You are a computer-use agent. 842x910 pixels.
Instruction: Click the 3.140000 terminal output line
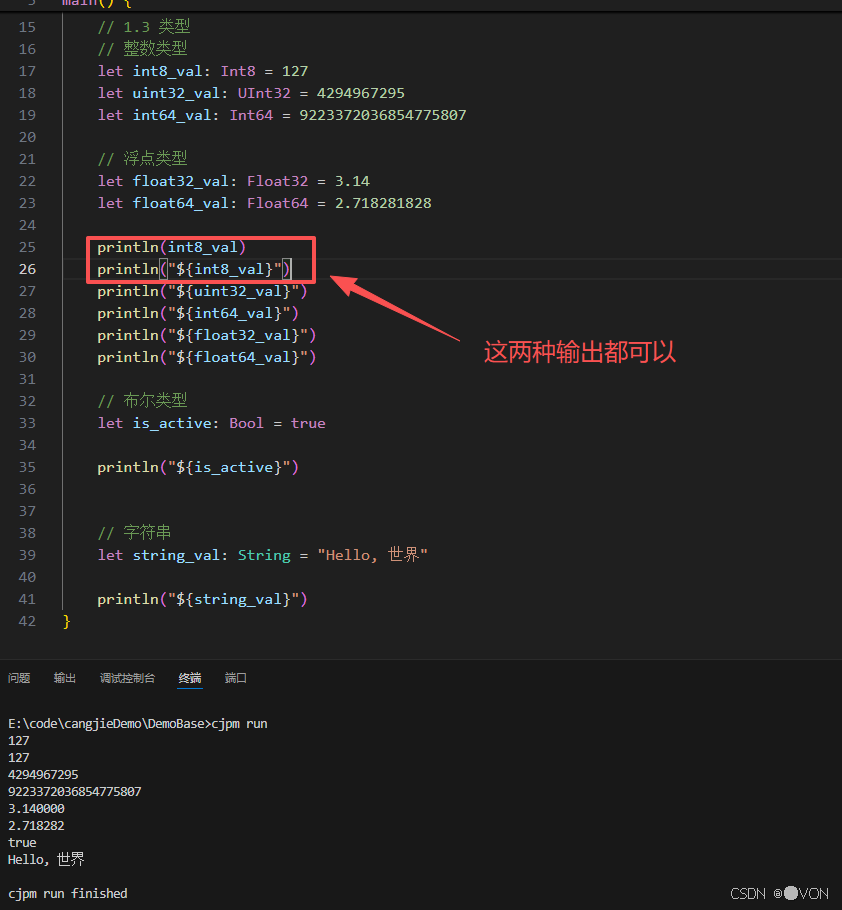36,808
